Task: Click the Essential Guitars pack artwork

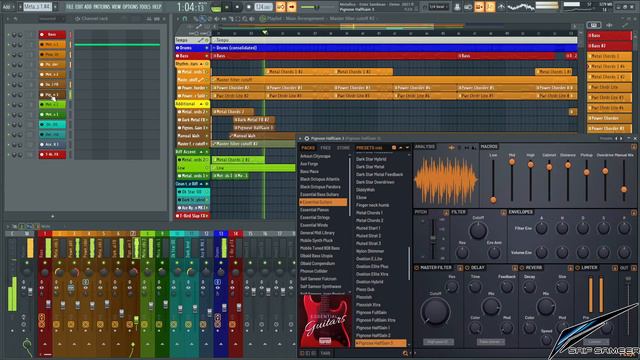Action: tap(325, 321)
